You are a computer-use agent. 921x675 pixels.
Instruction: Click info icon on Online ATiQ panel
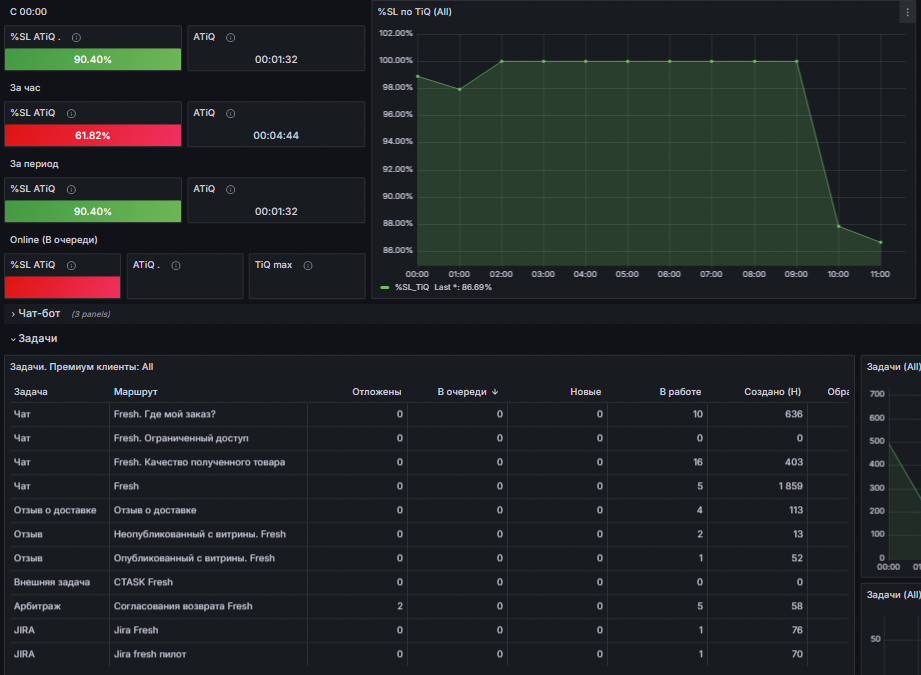(x=176, y=266)
